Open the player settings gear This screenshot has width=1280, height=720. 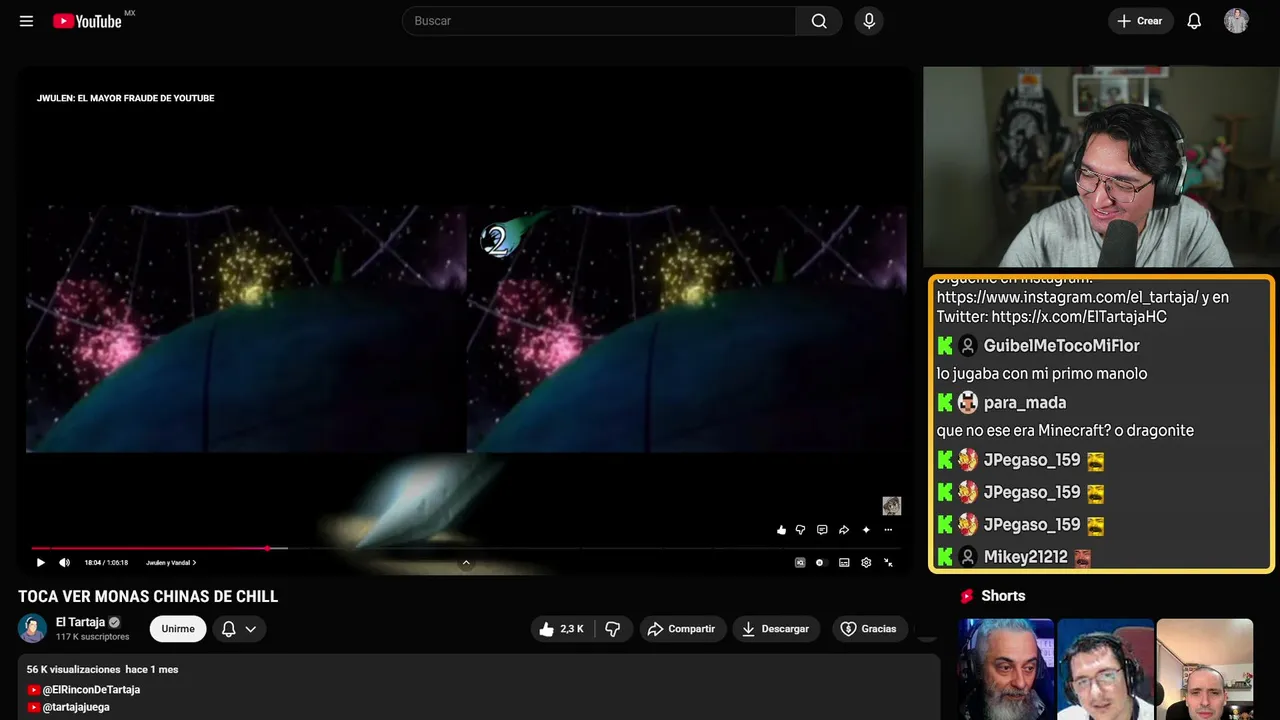coord(866,563)
